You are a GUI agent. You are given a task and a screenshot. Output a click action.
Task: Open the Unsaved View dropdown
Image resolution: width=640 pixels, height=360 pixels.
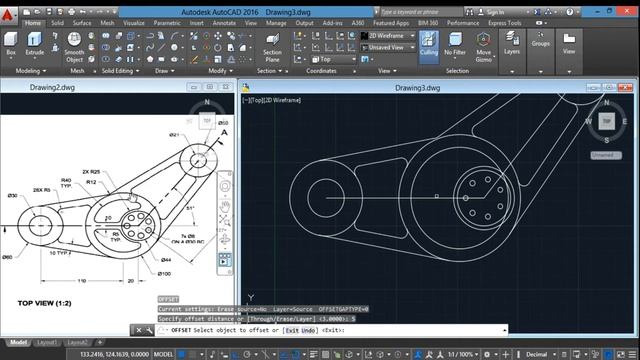[388, 47]
